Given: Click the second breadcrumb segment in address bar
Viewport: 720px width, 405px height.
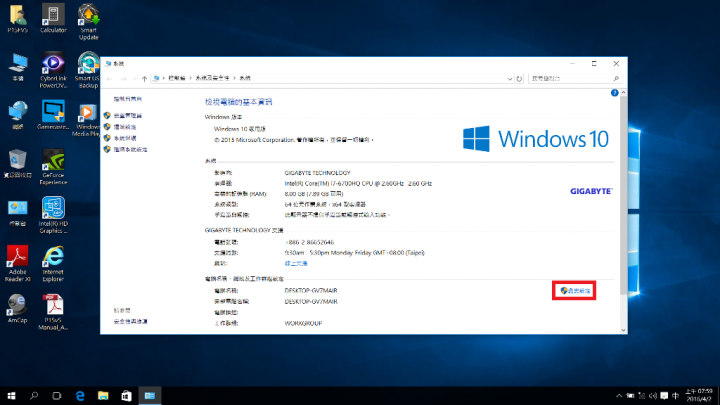Looking at the screenshot, I should point(212,79).
